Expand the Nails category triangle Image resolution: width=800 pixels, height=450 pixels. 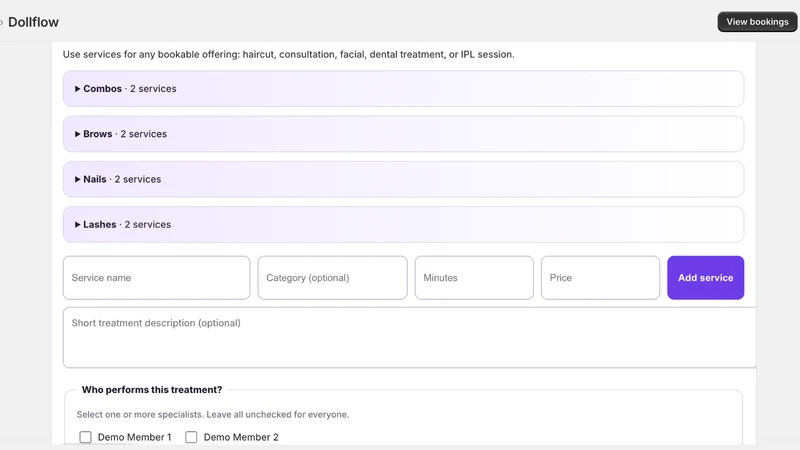point(78,179)
